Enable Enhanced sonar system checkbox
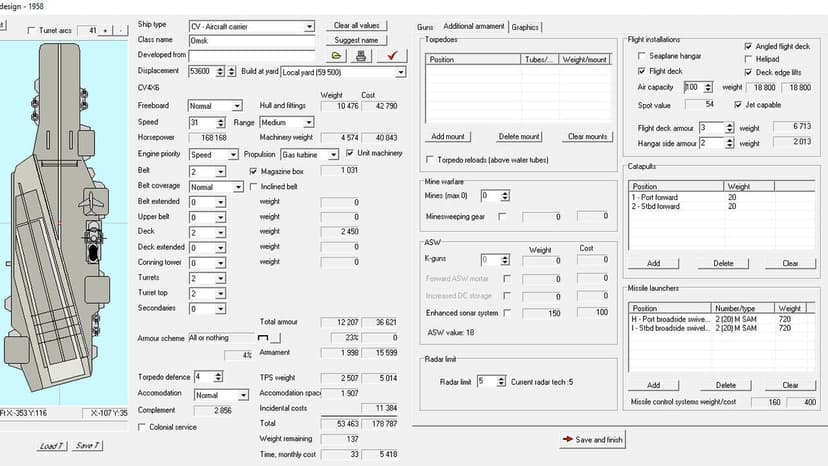Image resolution: width=828 pixels, height=466 pixels. 507,313
